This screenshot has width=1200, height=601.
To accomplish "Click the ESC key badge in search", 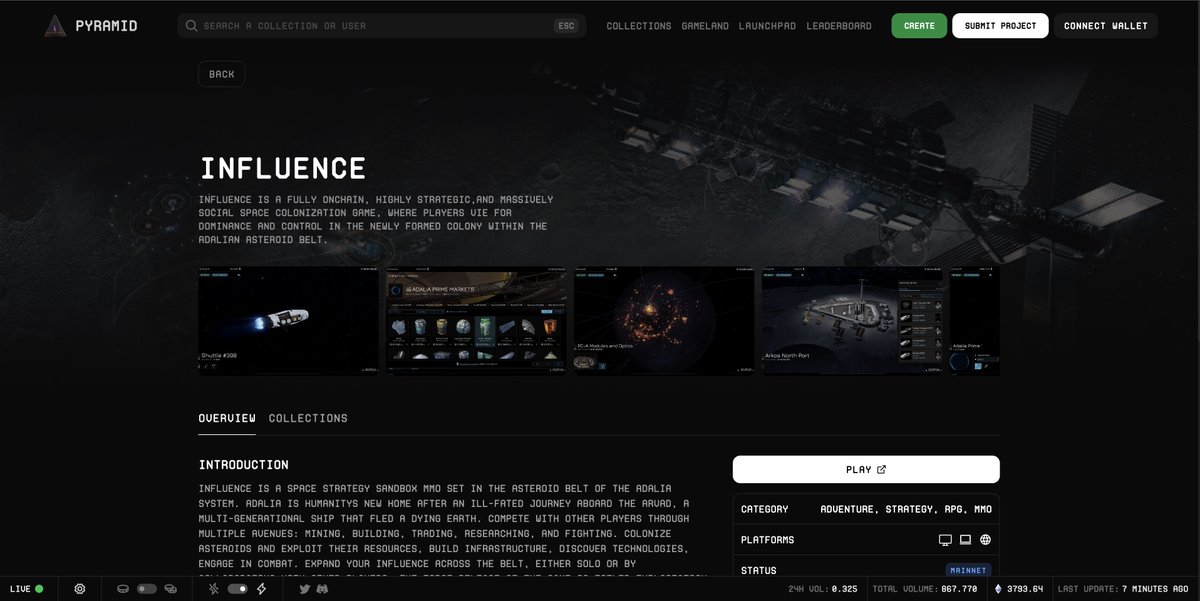I will click(566, 26).
